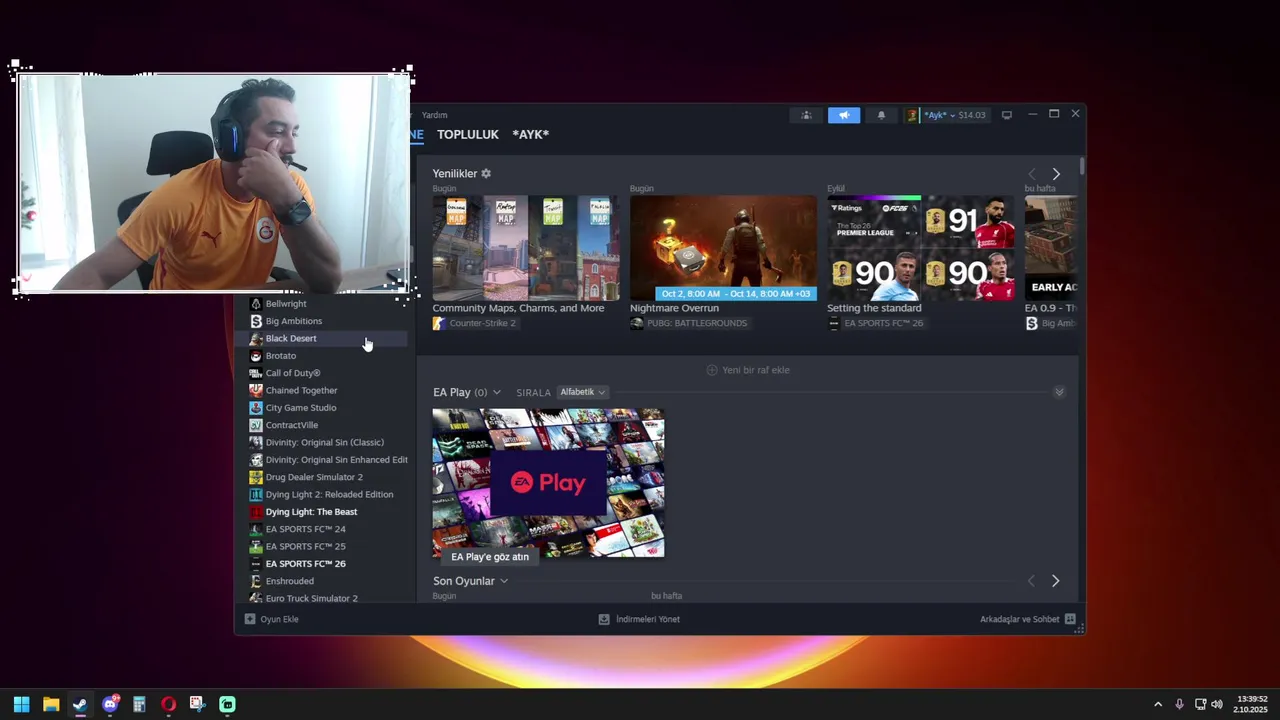Screen dimensions: 1280x720
Task: Click the friends chat icon at bottom right
Action: (x=1070, y=619)
